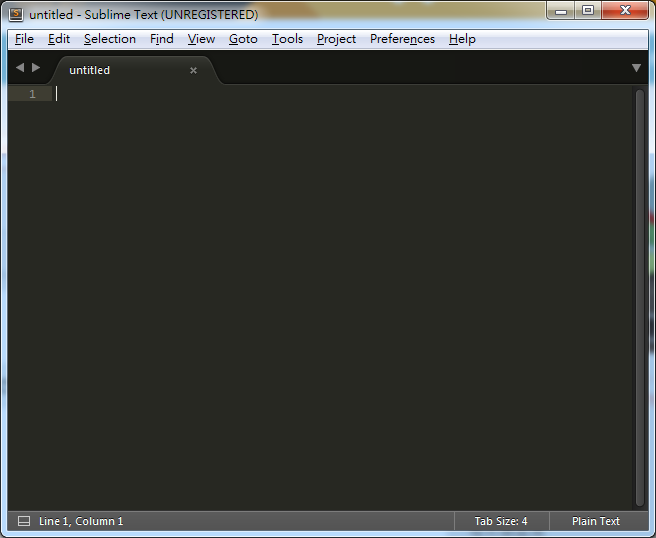
Task: Close the Sublime Text window
Action: pos(625,10)
